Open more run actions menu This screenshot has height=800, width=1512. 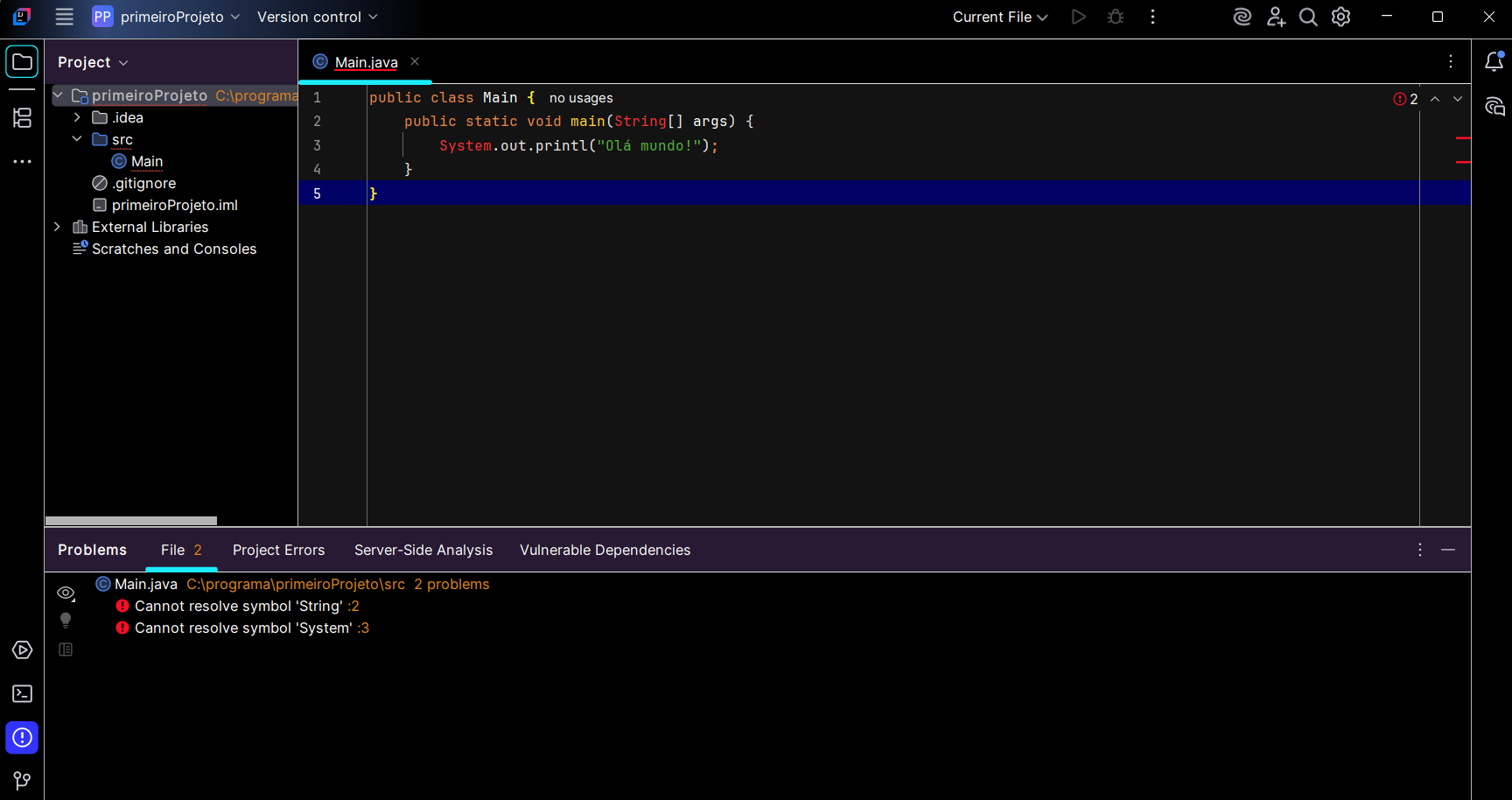pyautogui.click(x=1152, y=17)
